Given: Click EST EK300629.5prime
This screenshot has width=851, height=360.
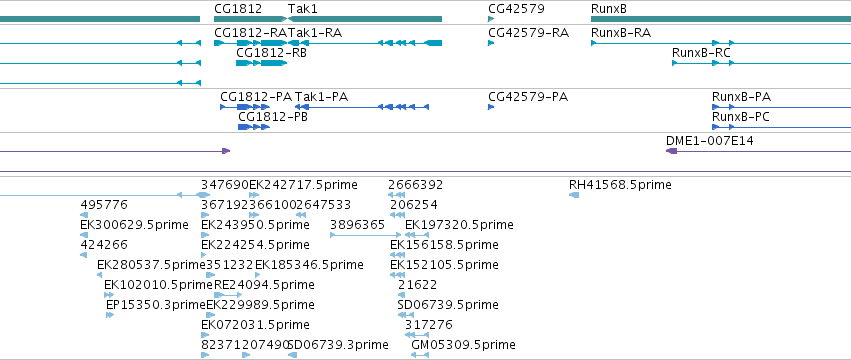Looking at the screenshot, I should click(135, 225).
